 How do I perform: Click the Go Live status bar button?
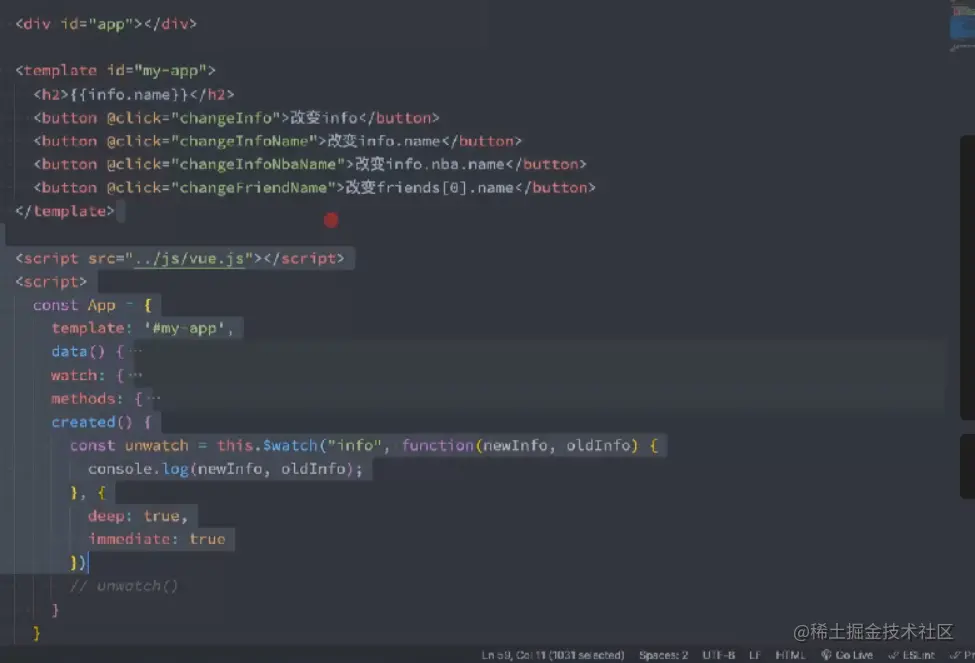[x=847, y=655]
